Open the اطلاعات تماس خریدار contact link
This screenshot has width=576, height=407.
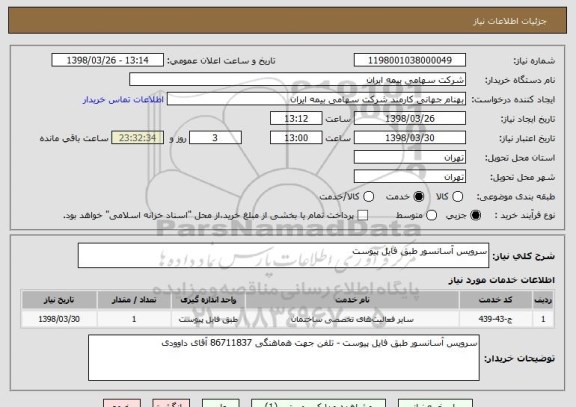pyautogui.click(x=123, y=100)
